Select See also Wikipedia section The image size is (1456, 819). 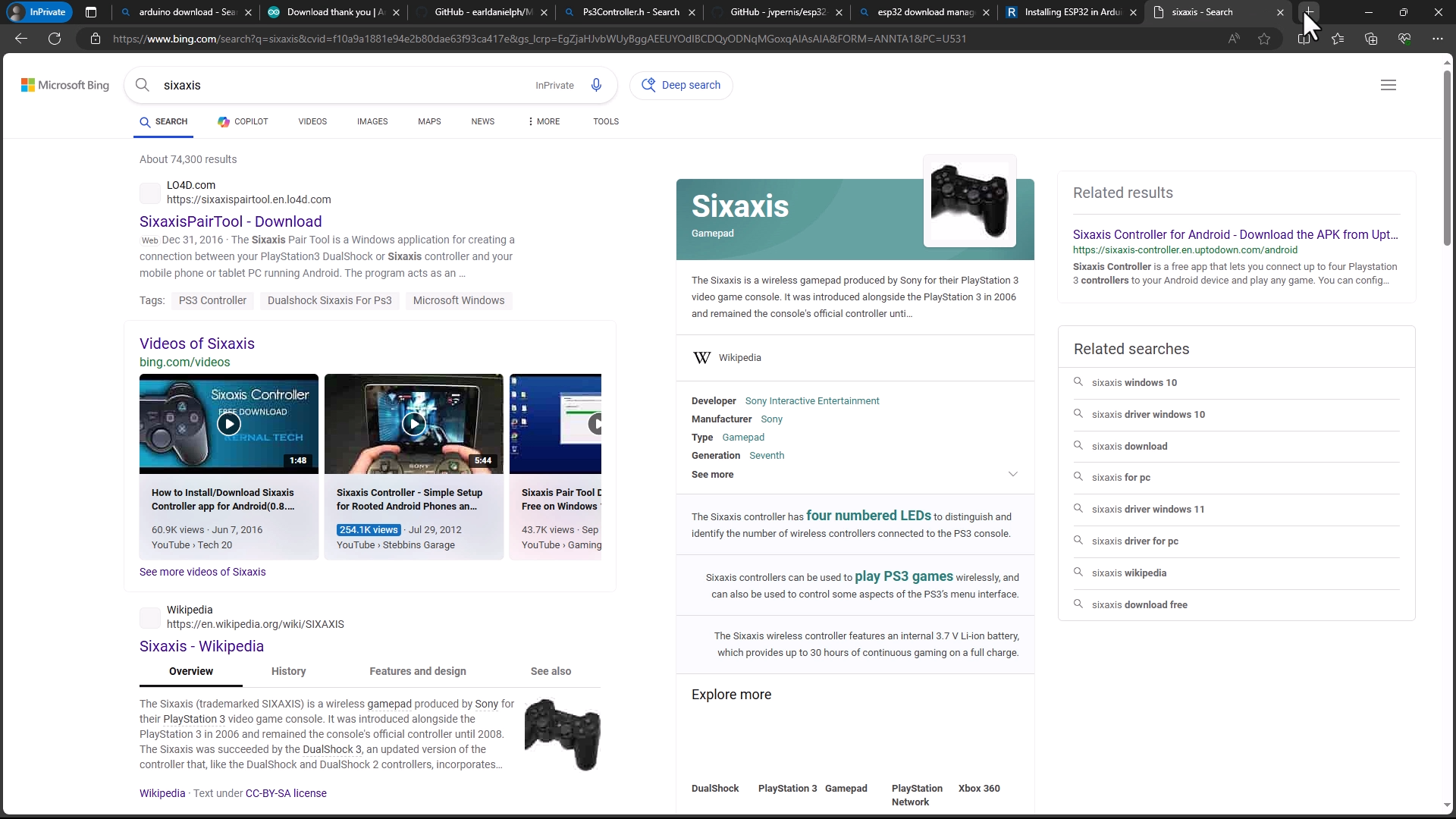click(x=551, y=672)
